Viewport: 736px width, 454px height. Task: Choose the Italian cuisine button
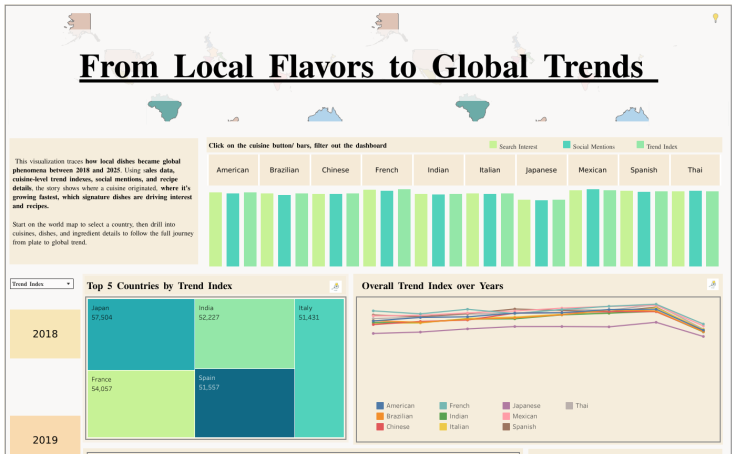(x=490, y=170)
